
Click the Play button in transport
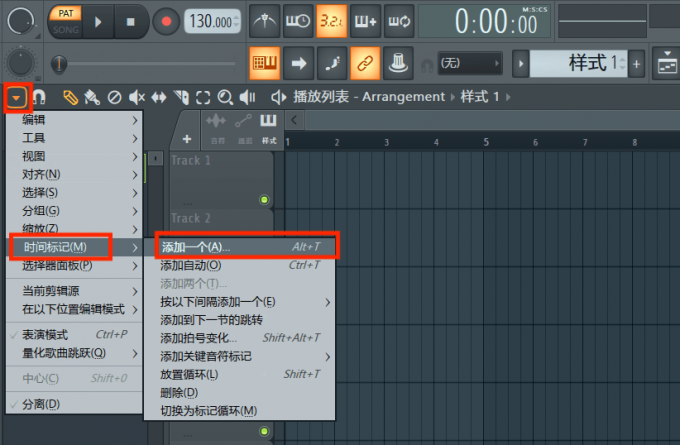tap(98, 22)
